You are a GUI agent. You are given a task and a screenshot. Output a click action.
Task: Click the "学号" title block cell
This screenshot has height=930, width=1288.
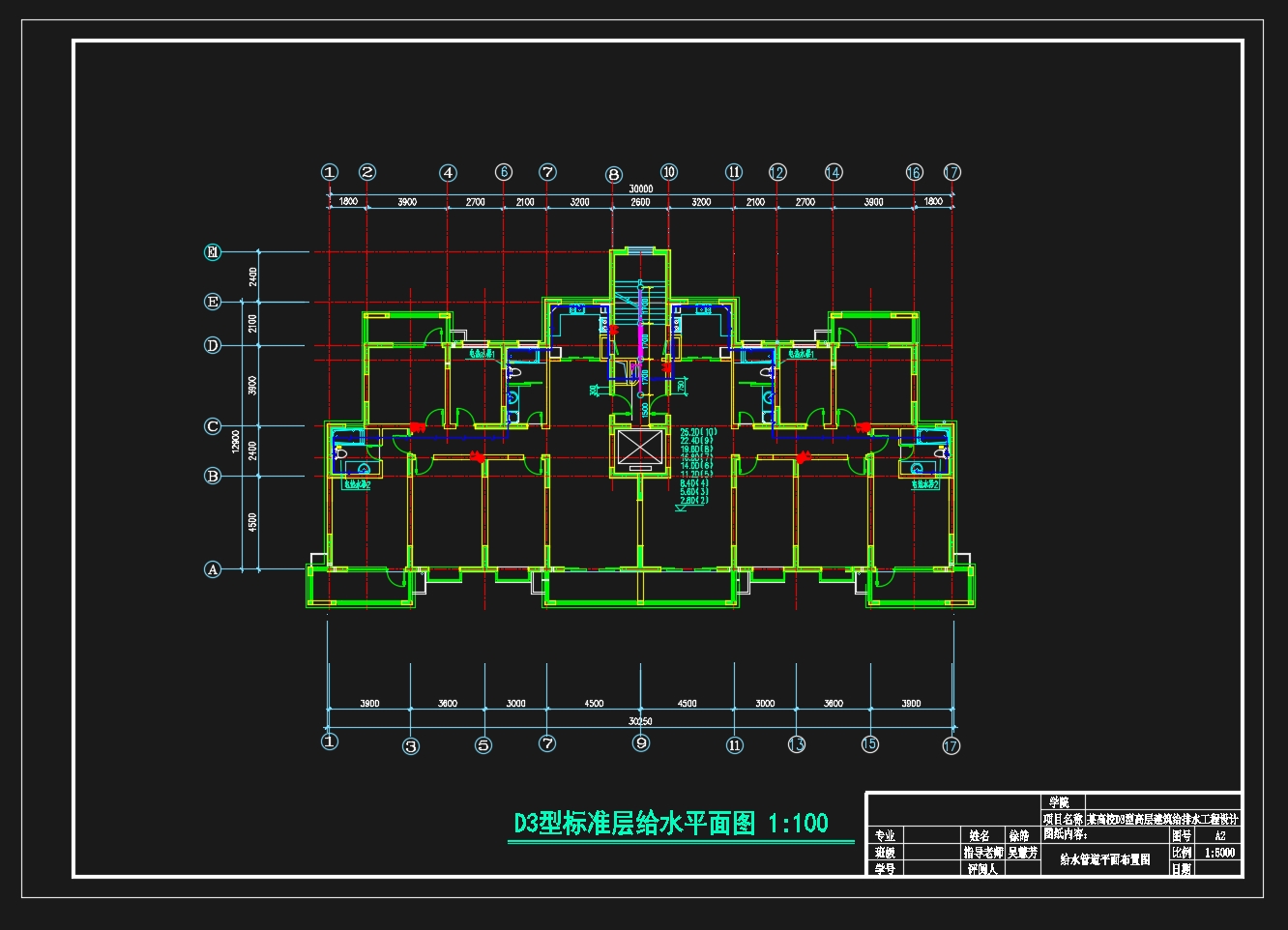tap(885, 869)
